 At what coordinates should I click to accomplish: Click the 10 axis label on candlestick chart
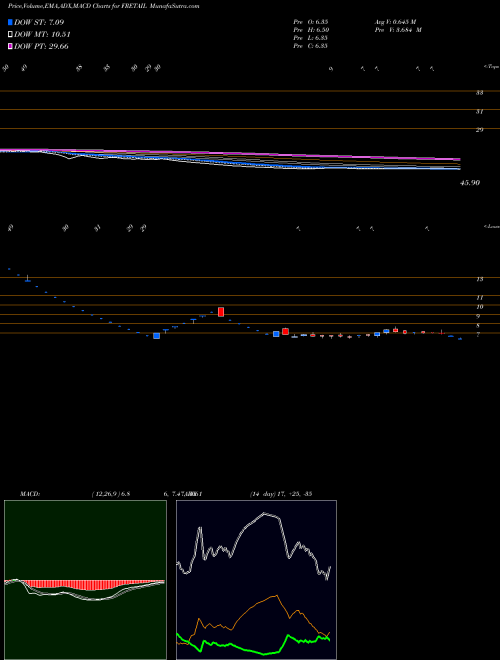click(x=479, y=307)
